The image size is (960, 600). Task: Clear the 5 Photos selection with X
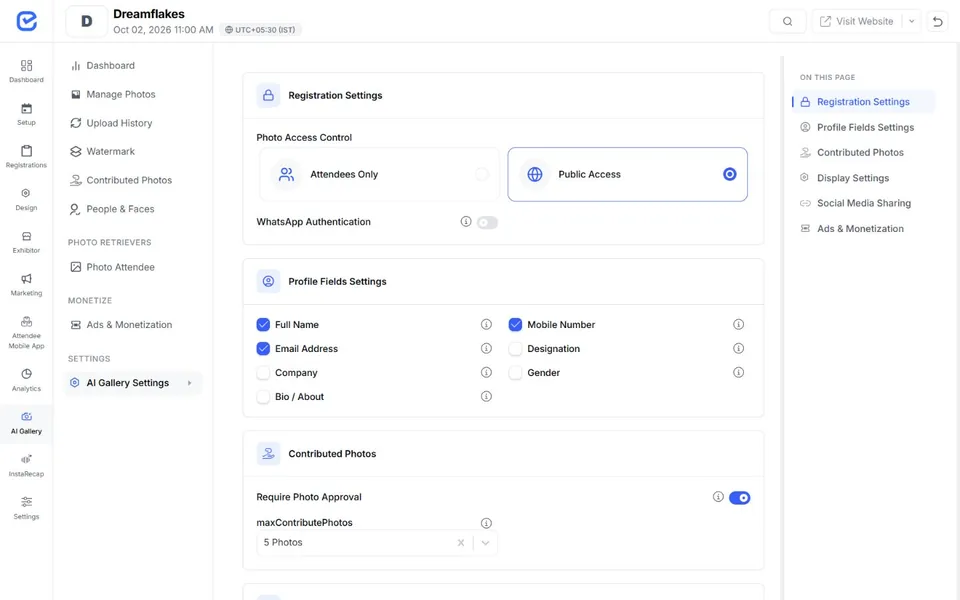pyautogui.click(x=461, y=542)
